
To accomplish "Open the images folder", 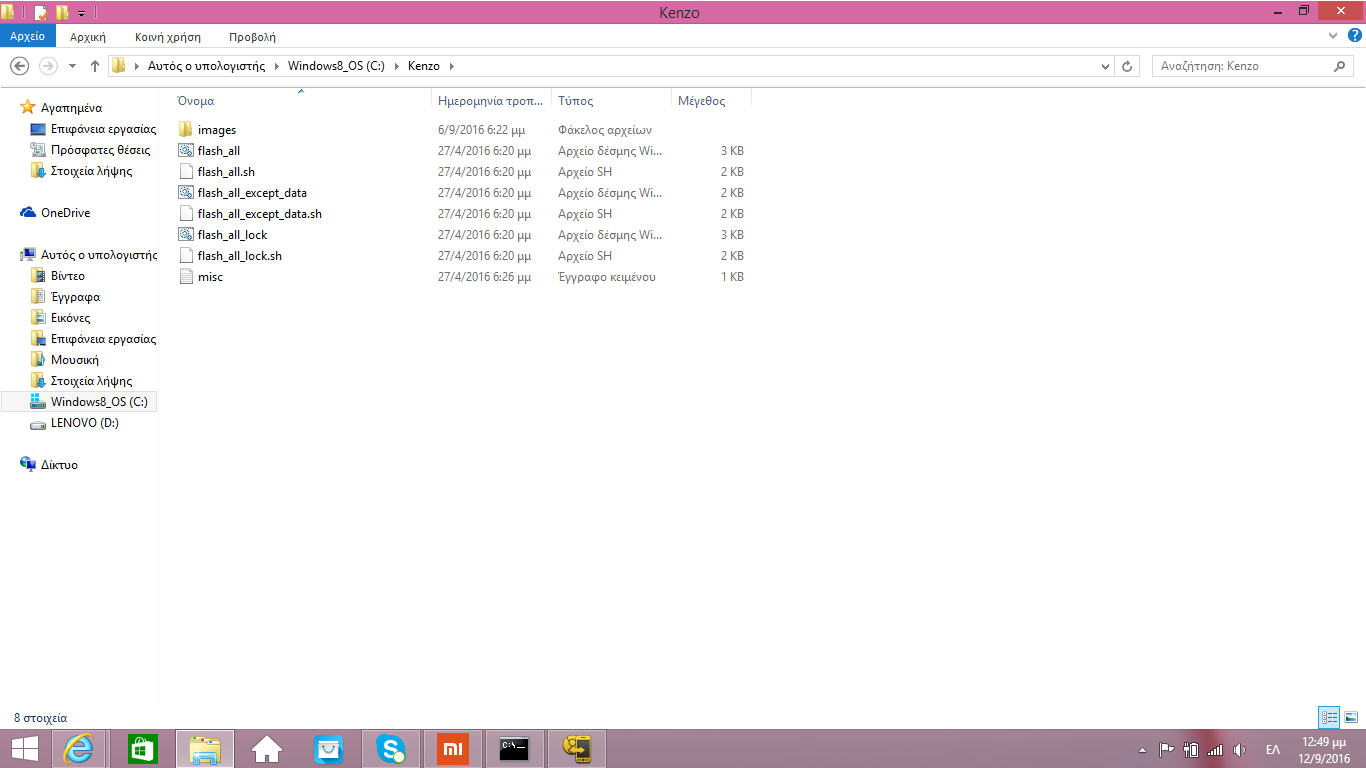I will pos(216,130).
